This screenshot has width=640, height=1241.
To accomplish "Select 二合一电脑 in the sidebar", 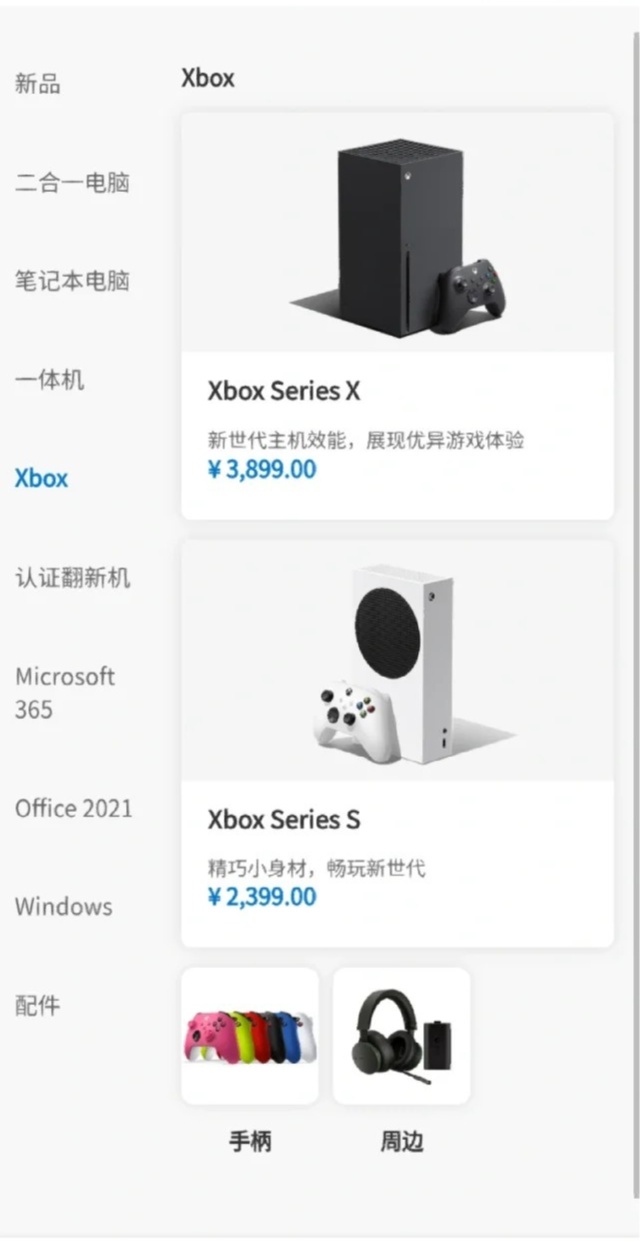I will click(73, 183).
